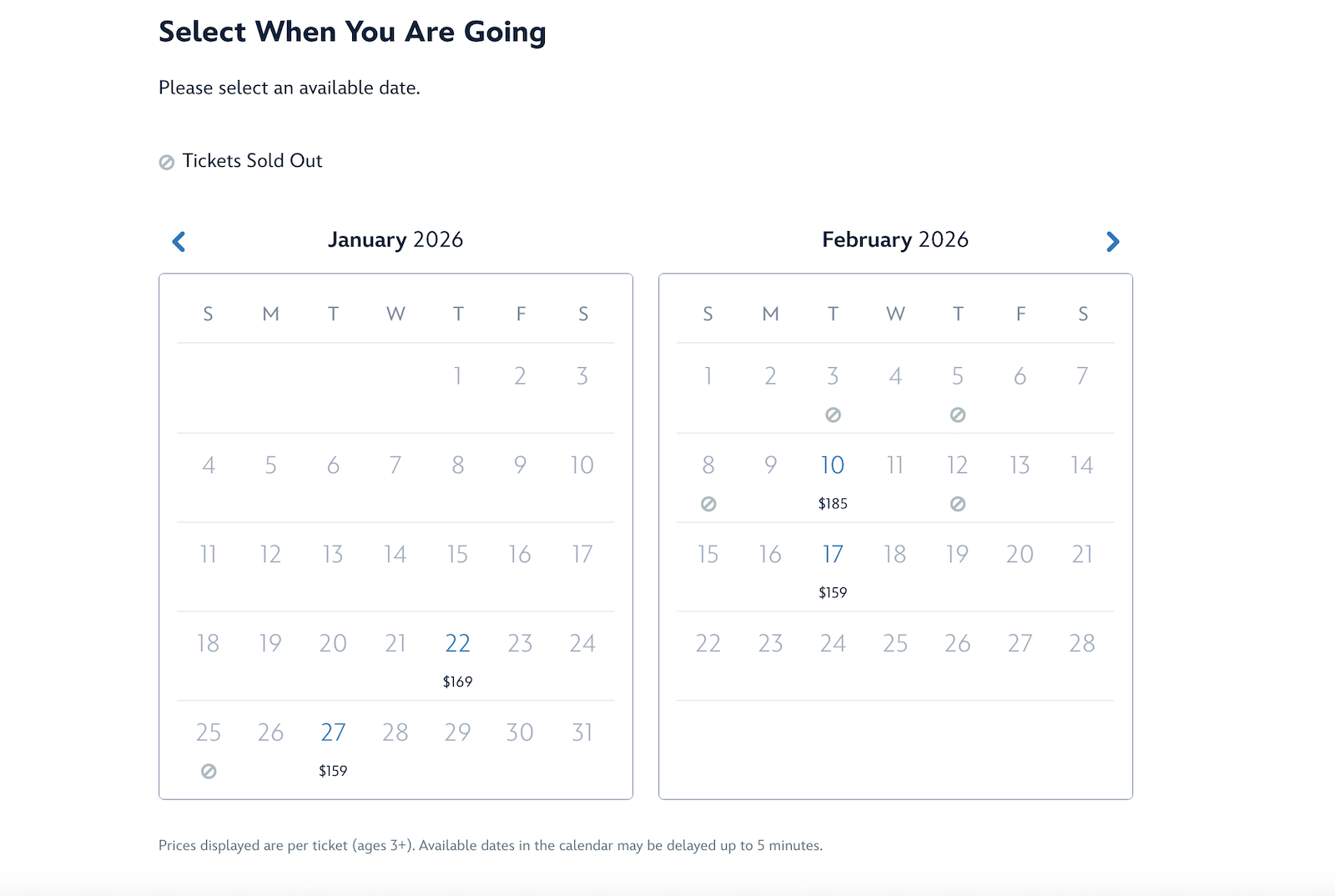Select January 27 priced at $159
This screenshot has width=1335, height=896.
pos(332,732)
